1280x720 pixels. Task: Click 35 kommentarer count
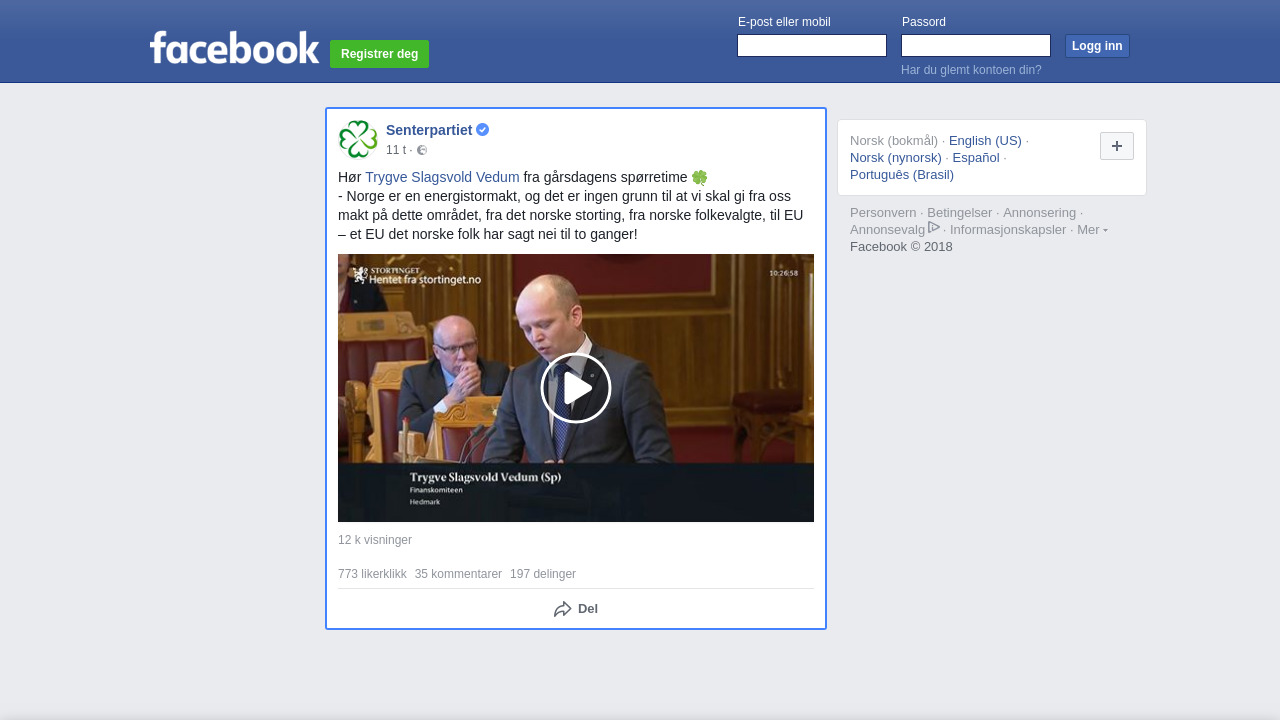click(x=458, y=574)
